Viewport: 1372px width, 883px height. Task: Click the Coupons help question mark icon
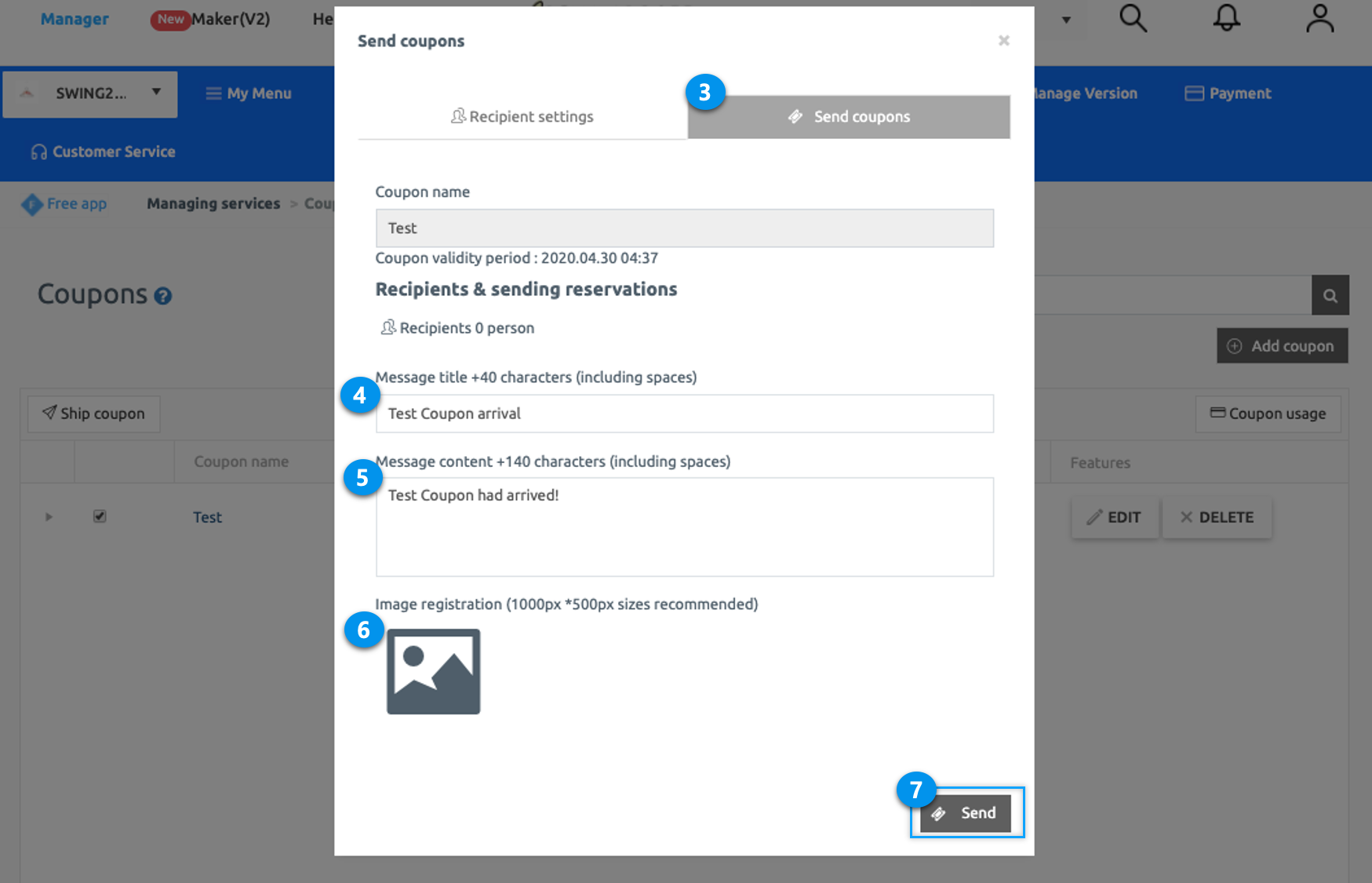pos(163,296)
